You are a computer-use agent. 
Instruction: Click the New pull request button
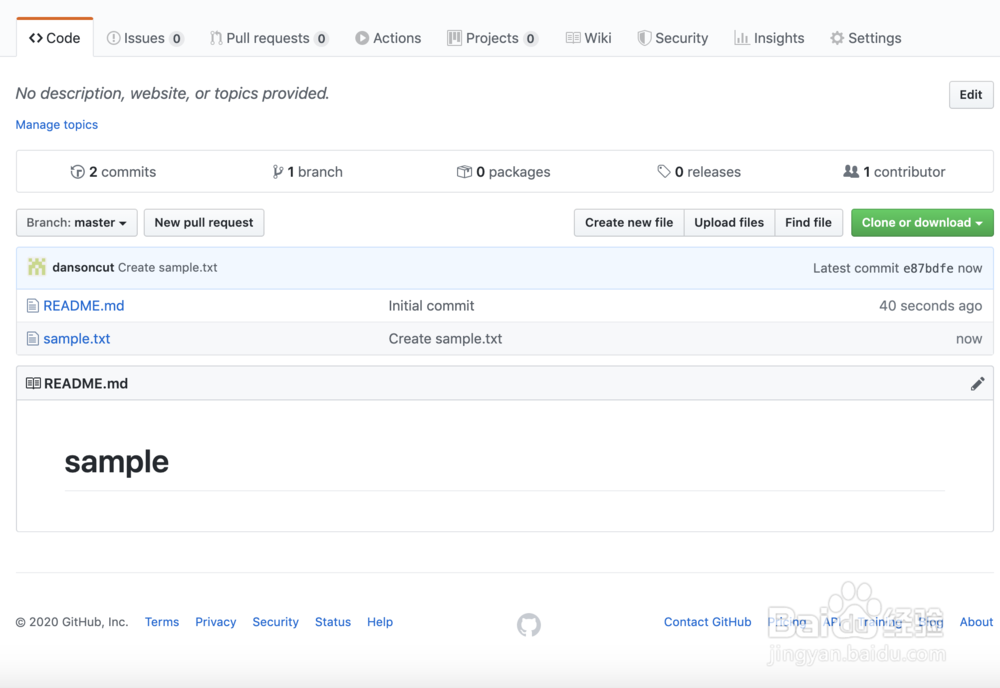point(204,223)
